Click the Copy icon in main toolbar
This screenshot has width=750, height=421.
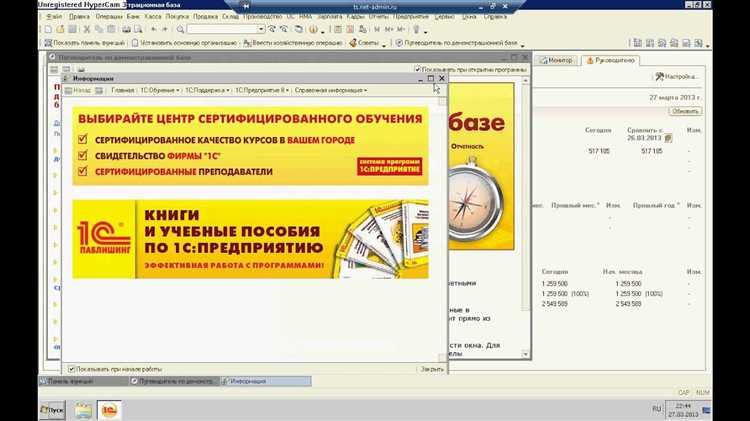[99, 29]
